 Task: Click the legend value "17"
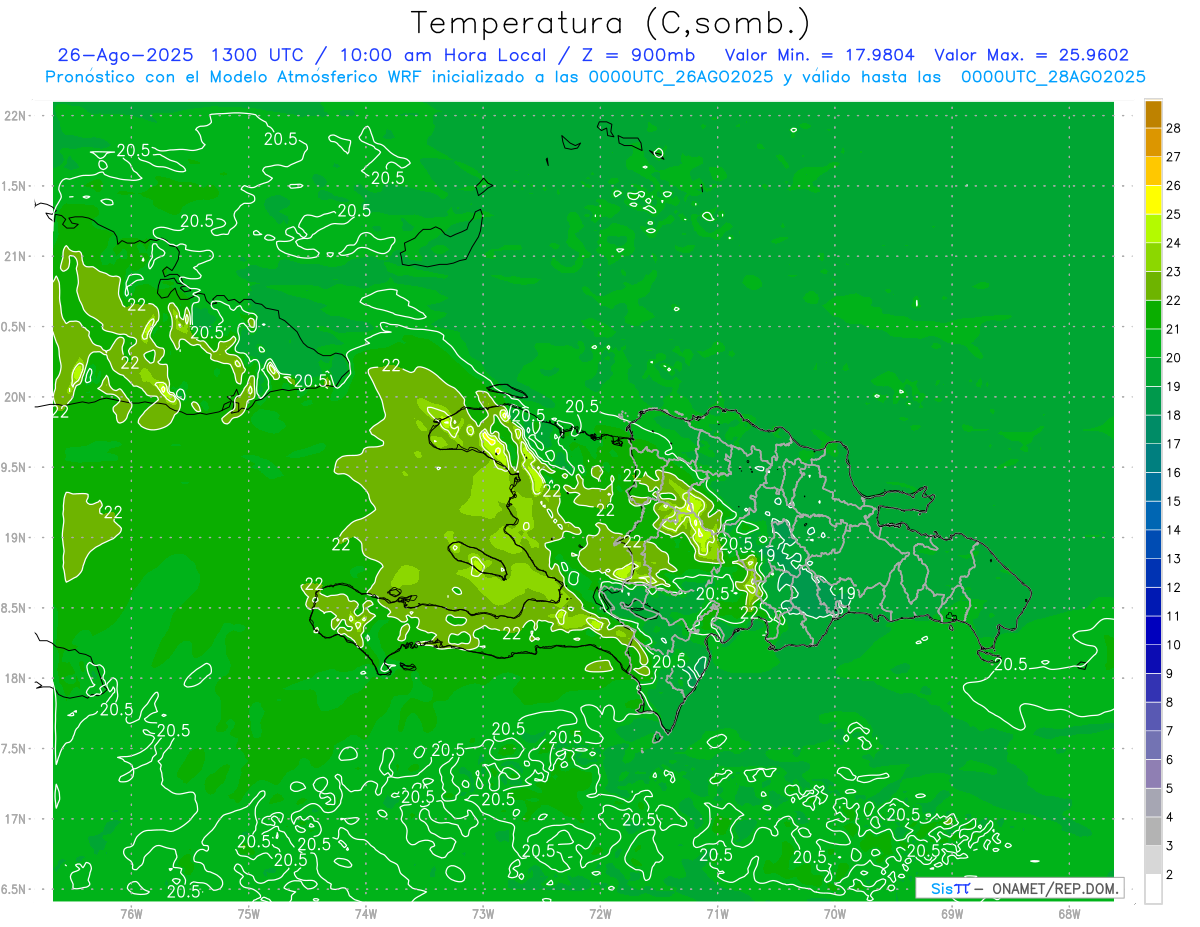(x=1174, y=443)
